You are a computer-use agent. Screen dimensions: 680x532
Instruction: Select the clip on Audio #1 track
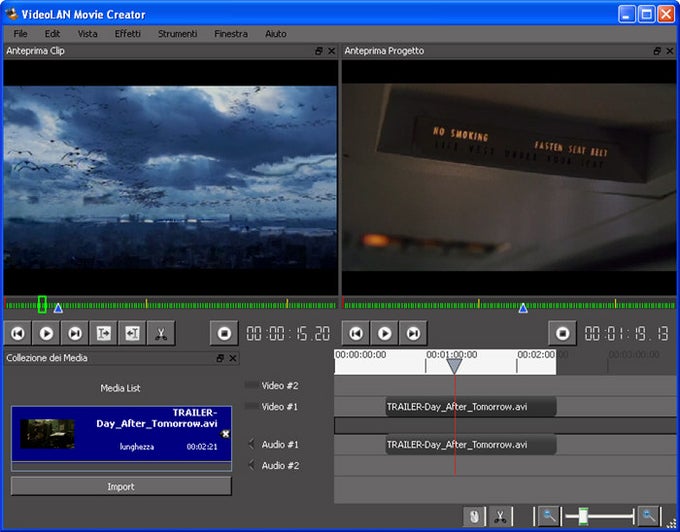click(x=471, y=444)
